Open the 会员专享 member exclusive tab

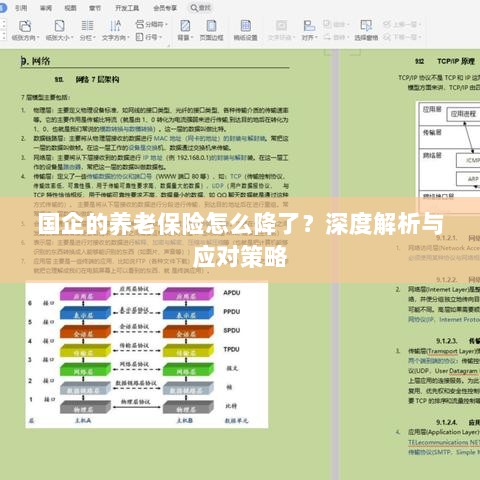pyautogui.click(x=165, y=8)
